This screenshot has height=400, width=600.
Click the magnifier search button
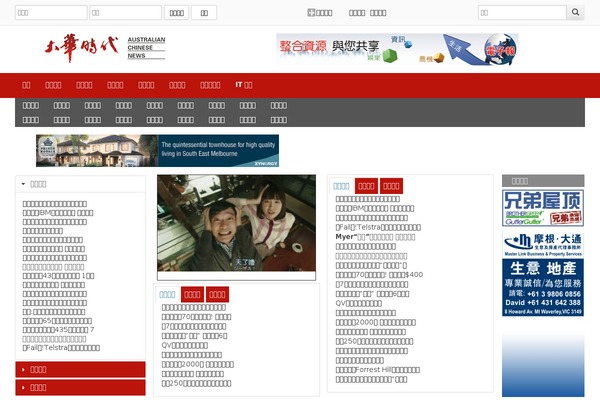coord(575,12)
